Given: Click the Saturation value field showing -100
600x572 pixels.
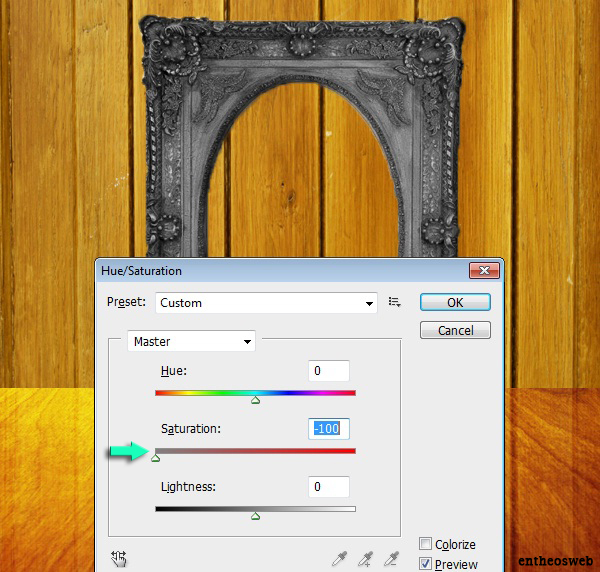Looking at the screenshot, I should 329,429.
